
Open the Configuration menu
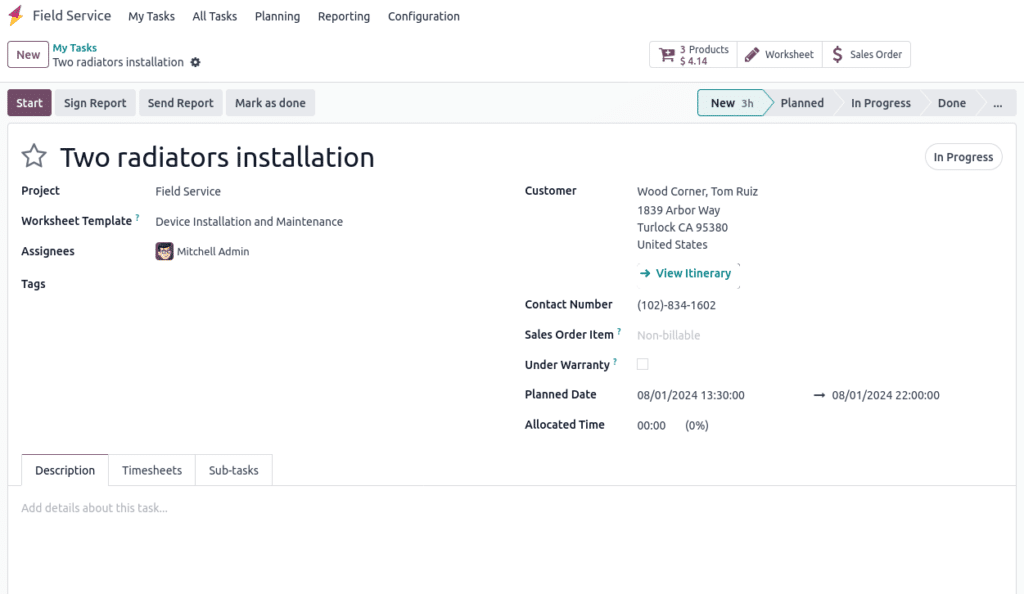[424, 16]
